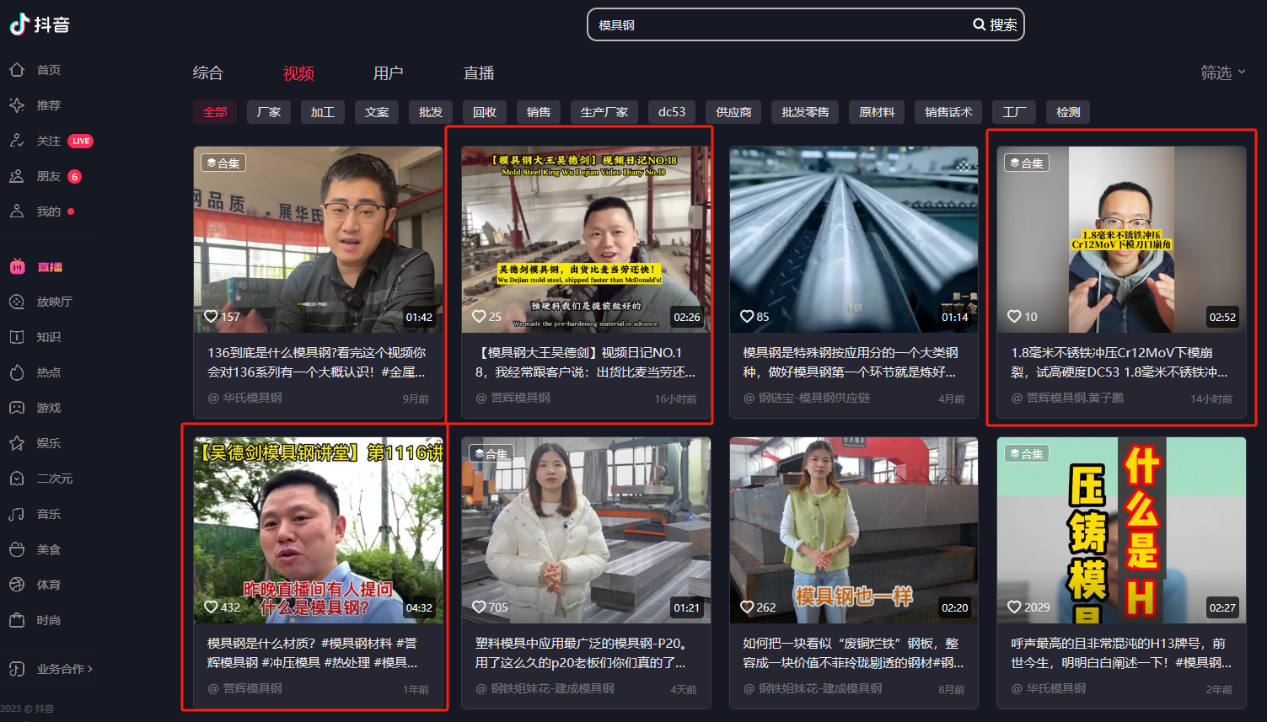Select the 生产厂家 filter chip
This screenshot has height=722, width=1267.
[604, 112]
